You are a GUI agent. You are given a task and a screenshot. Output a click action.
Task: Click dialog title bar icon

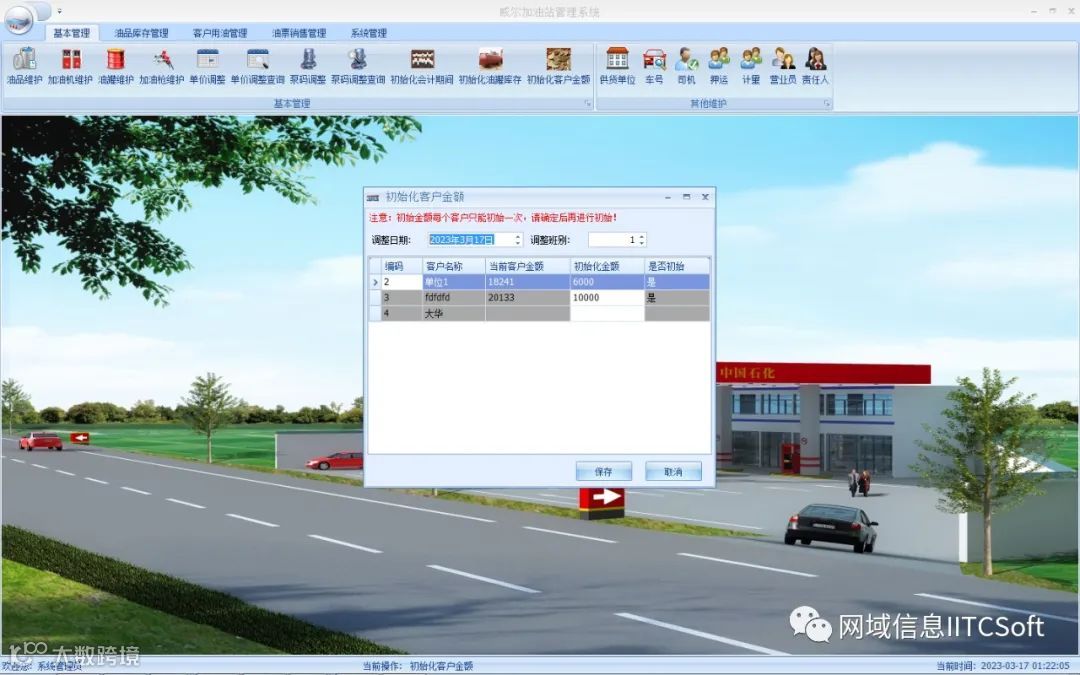click(373, 198)
